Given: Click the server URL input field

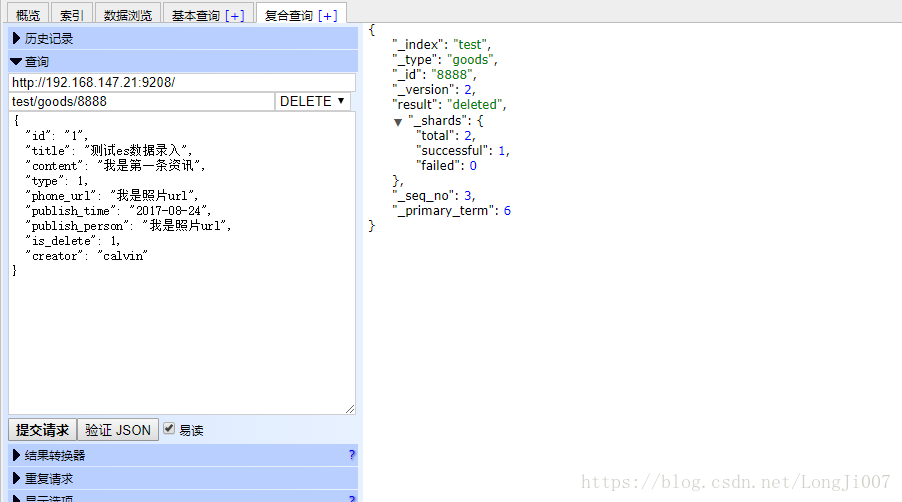Looking at the screenshot, I should tap(182, 82).
